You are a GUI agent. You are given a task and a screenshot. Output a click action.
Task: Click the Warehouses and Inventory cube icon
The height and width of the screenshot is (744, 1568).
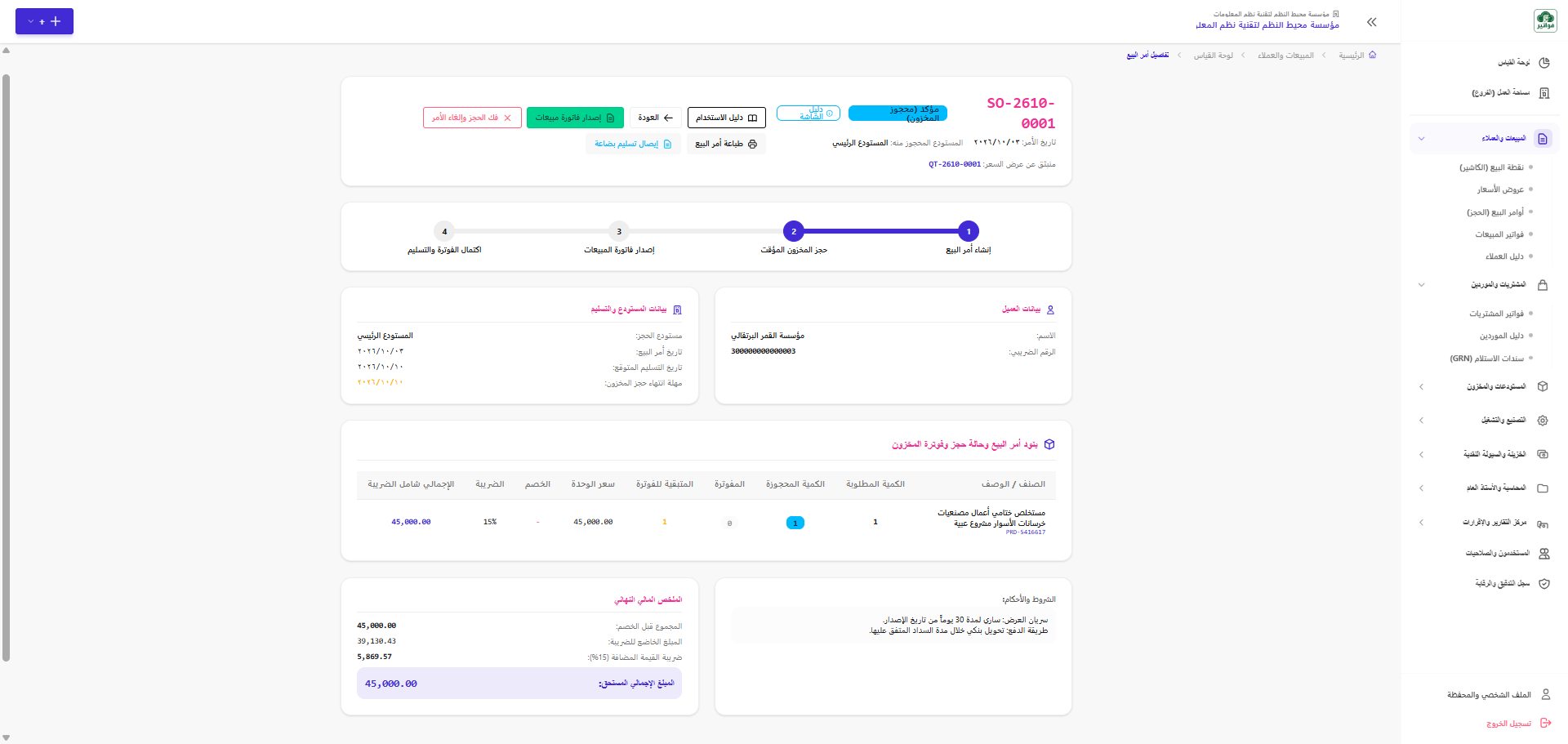[1543, 386]
